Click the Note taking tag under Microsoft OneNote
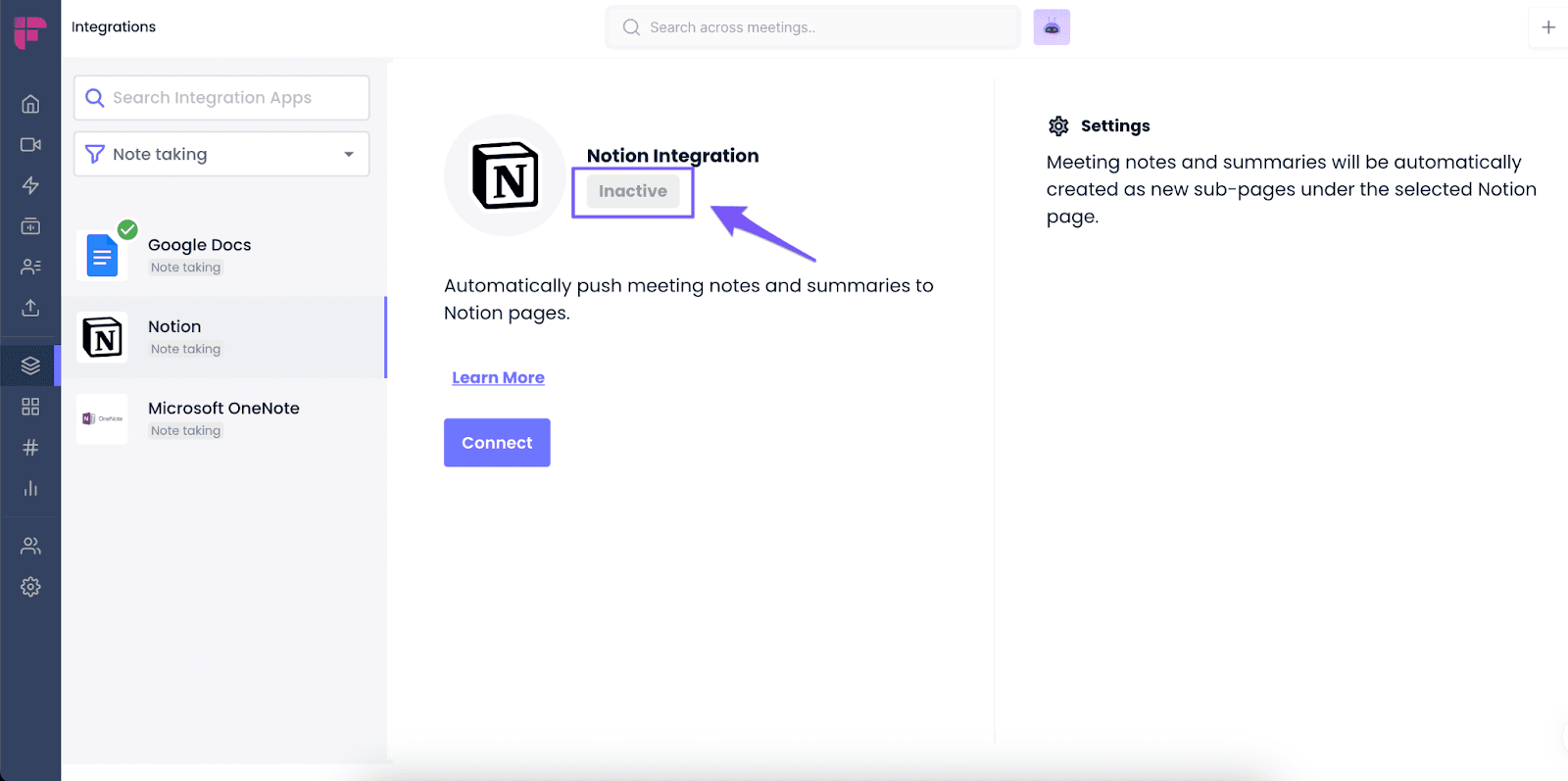Image resolution: width=1568 pixels, height=781 pixels. tap(186, 431)
